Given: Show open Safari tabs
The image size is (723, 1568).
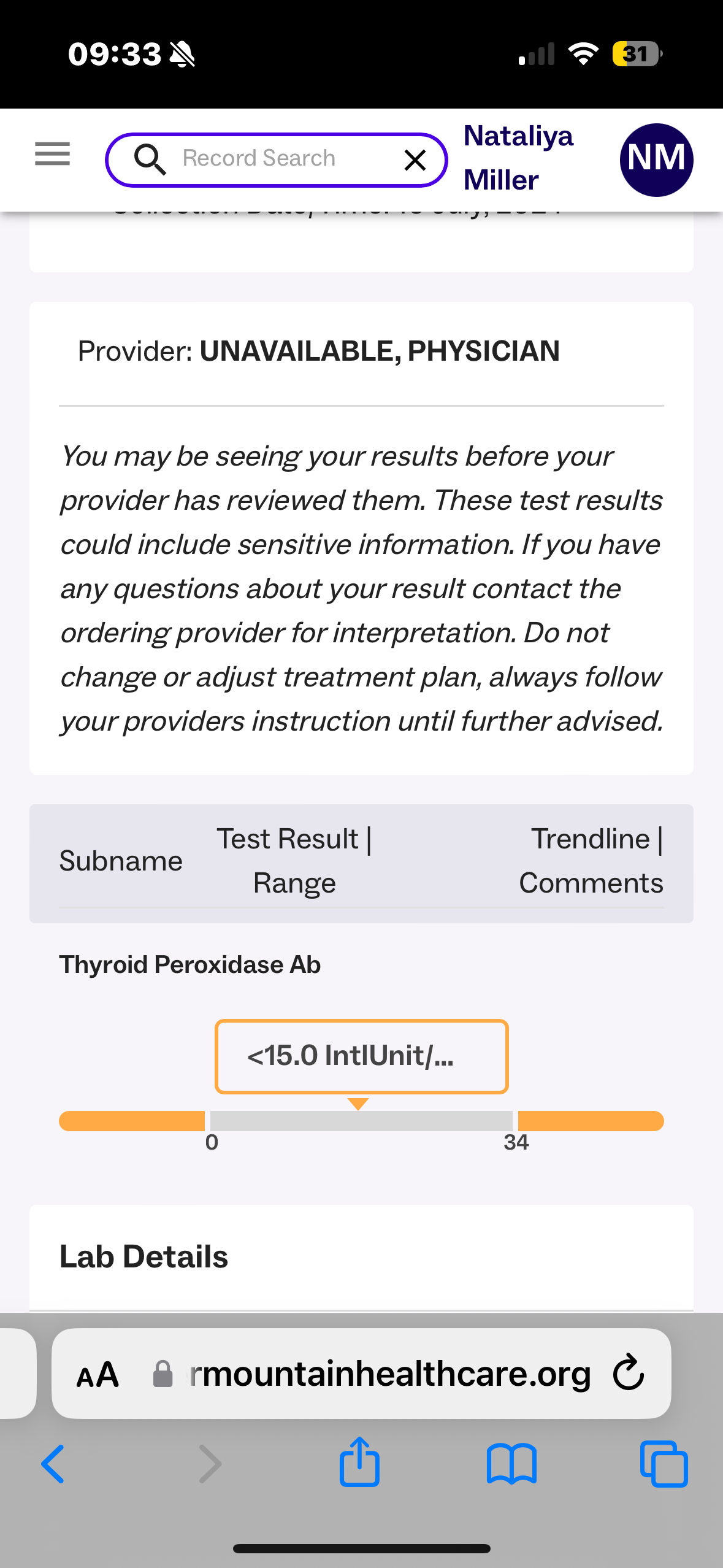Looking at the screenshot, I should click(x=664, y=1464).
